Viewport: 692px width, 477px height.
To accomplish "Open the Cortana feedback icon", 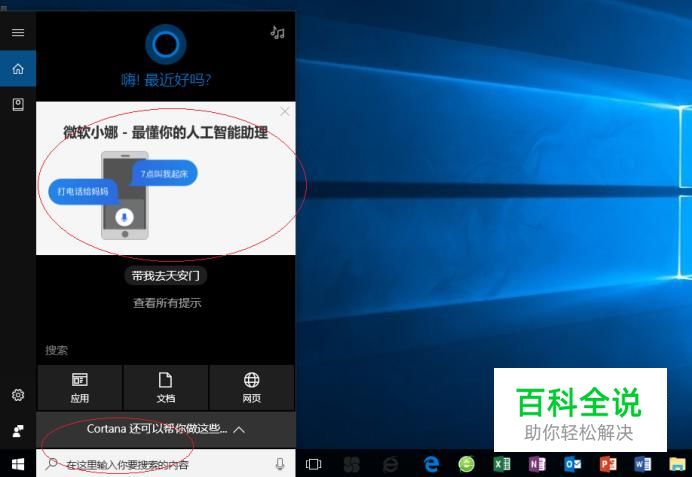I will coord(18,431).
